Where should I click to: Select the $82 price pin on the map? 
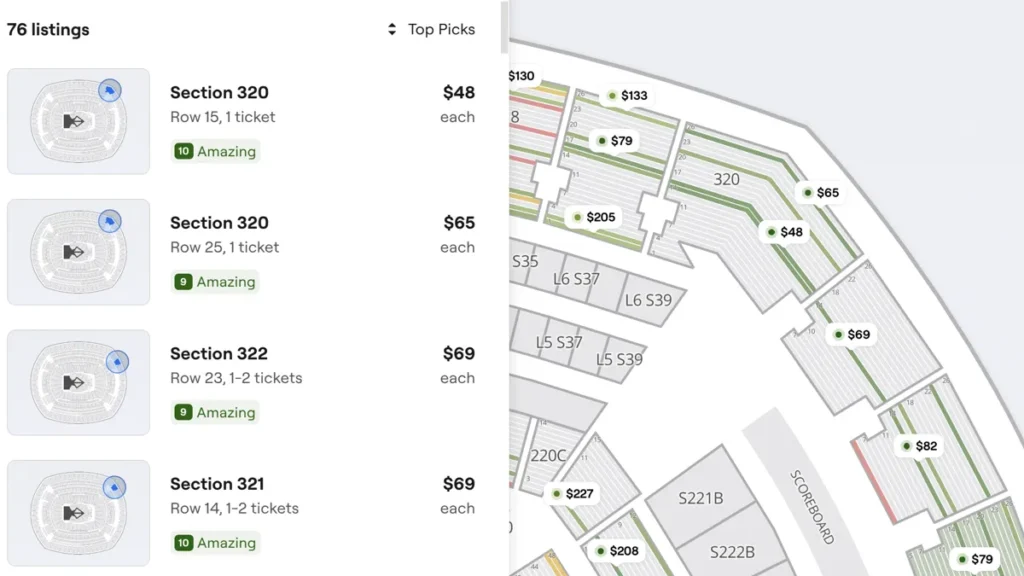(919, 446)
